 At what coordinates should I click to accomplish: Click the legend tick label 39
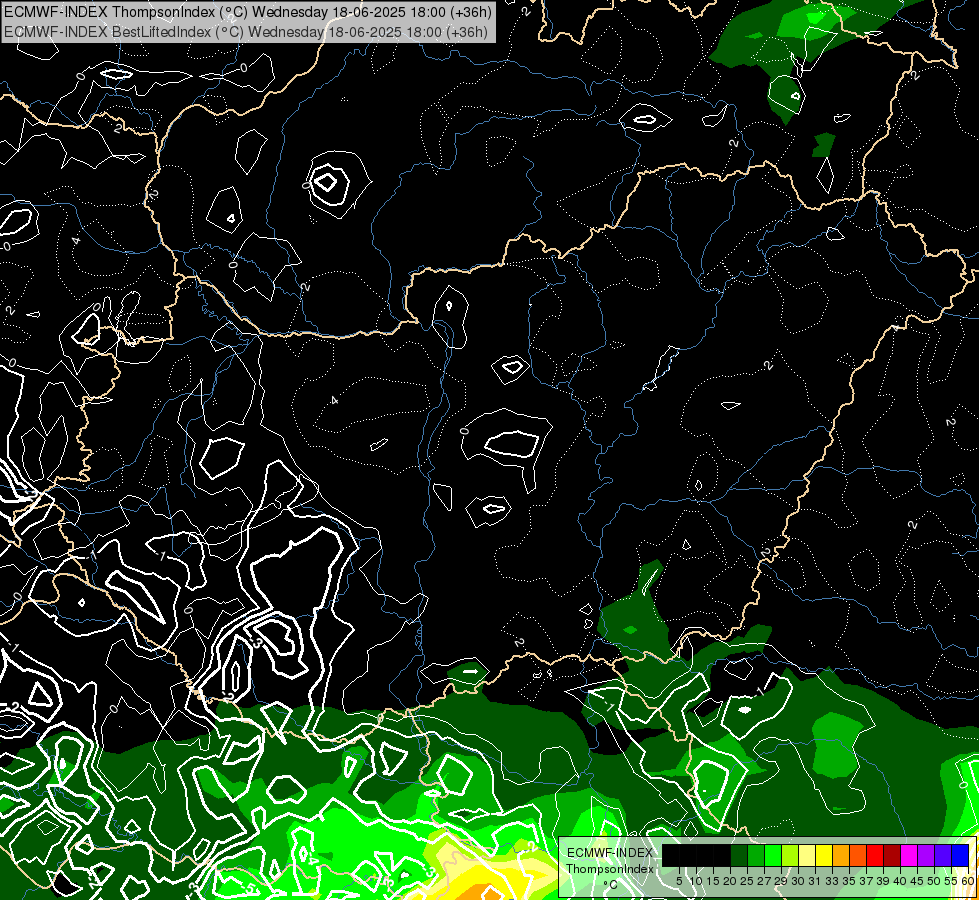pos(883,881)
